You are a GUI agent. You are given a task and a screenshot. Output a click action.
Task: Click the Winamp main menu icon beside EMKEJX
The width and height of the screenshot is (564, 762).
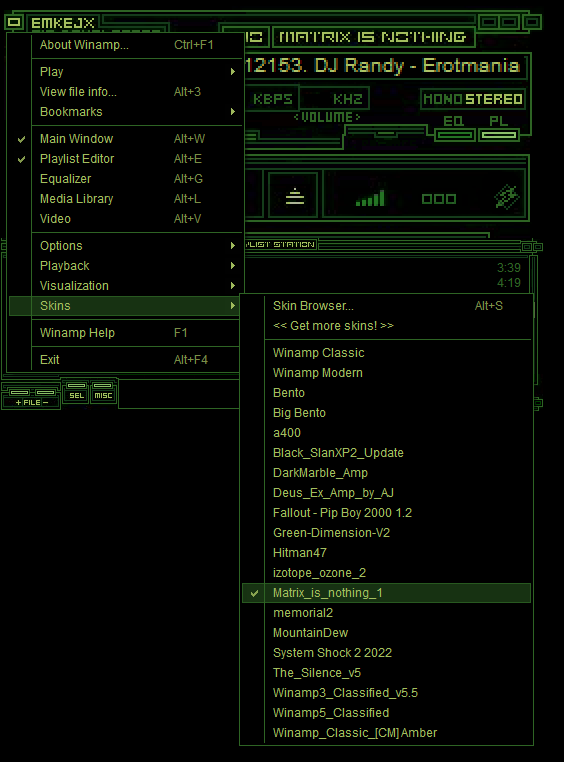[14, 22]
